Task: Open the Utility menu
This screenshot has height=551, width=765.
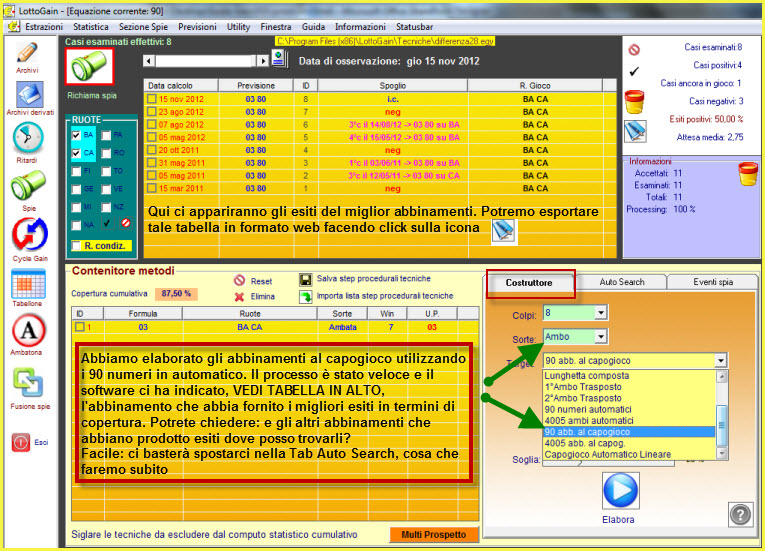Action: click(x=238, y=27)
